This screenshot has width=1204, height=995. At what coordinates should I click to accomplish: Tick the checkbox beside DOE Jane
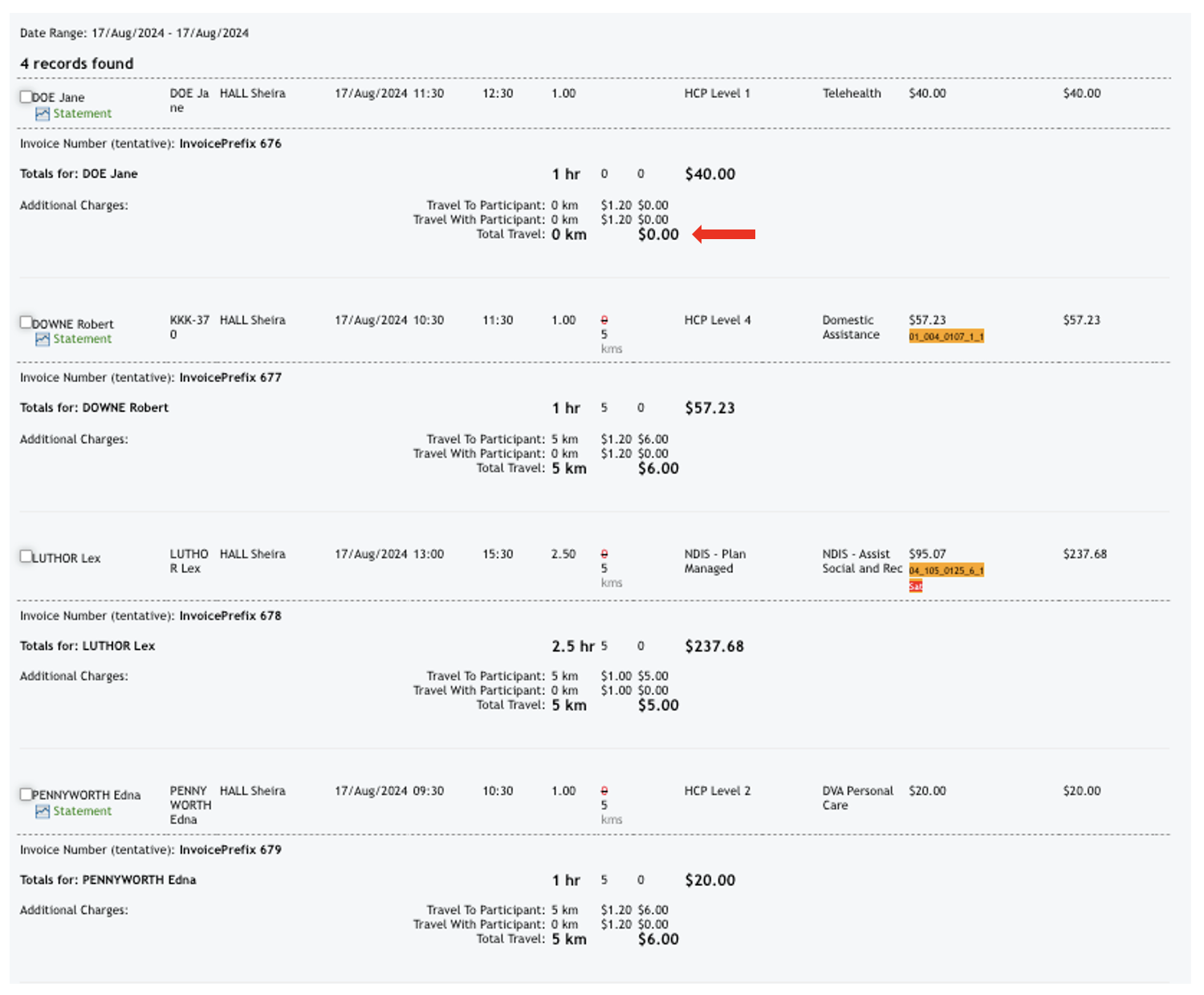[26, 97]
